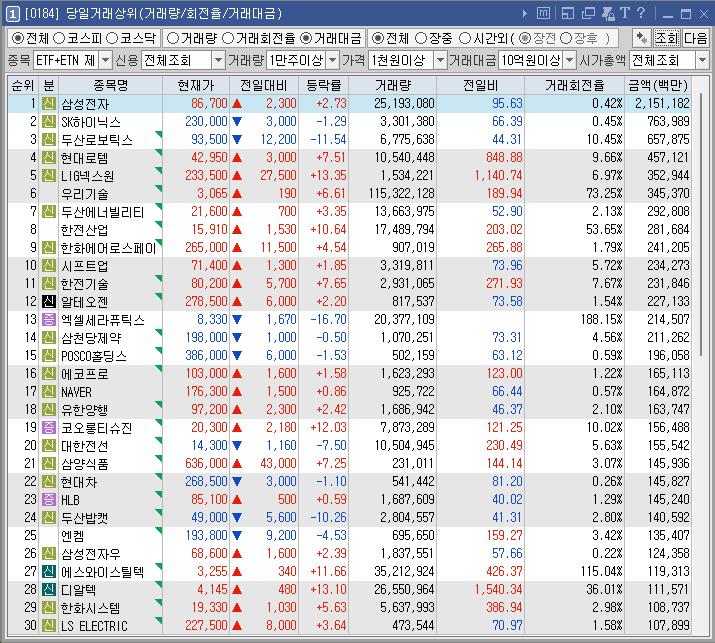Select the 코스닥 radio button

[x=112, y=38]
